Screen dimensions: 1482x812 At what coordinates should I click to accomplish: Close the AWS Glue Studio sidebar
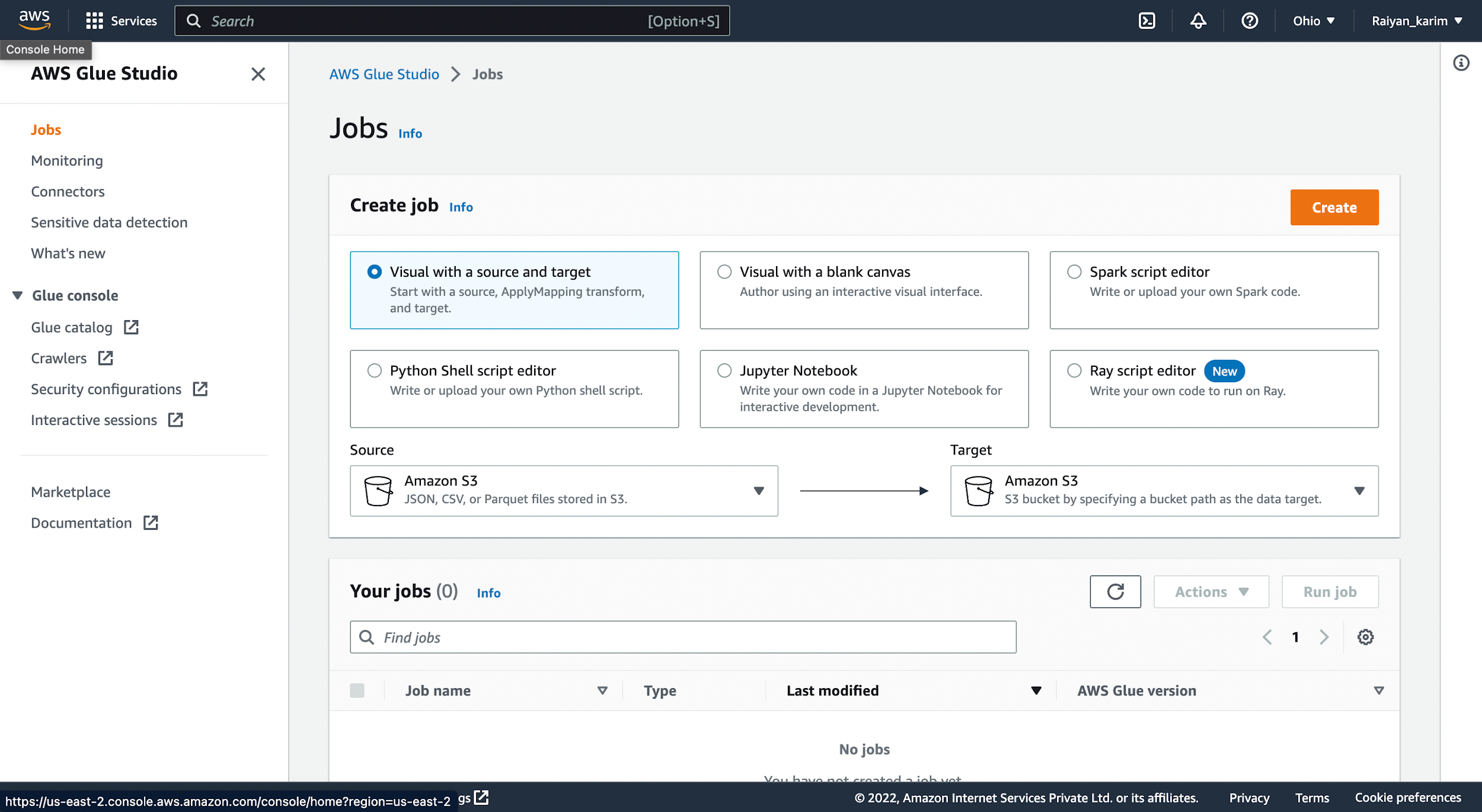point(258,74)
